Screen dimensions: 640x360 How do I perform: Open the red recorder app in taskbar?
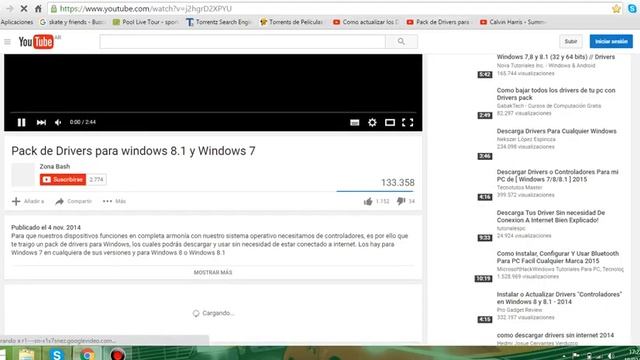tap(117, 354)
